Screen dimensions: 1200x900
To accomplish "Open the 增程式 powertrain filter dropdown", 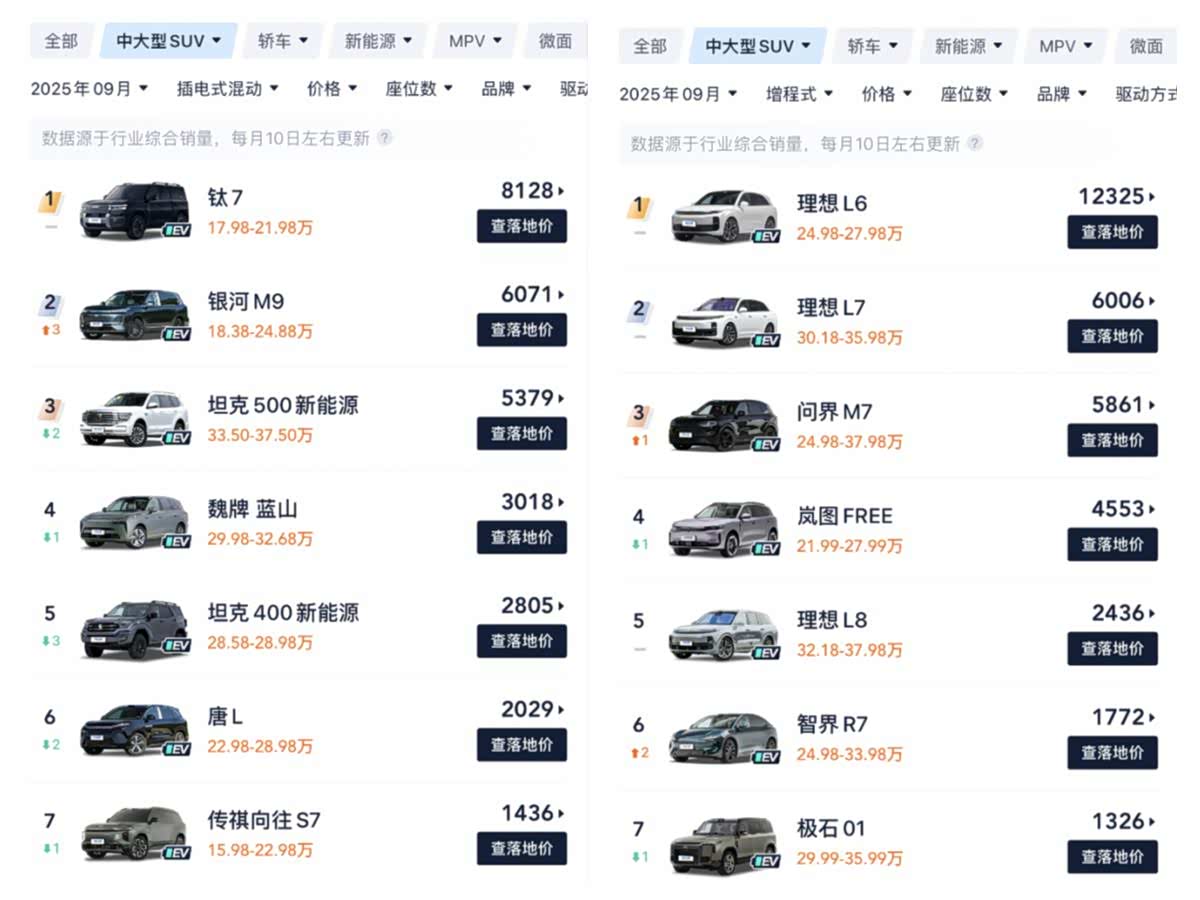I will click(x=798, y=94).
